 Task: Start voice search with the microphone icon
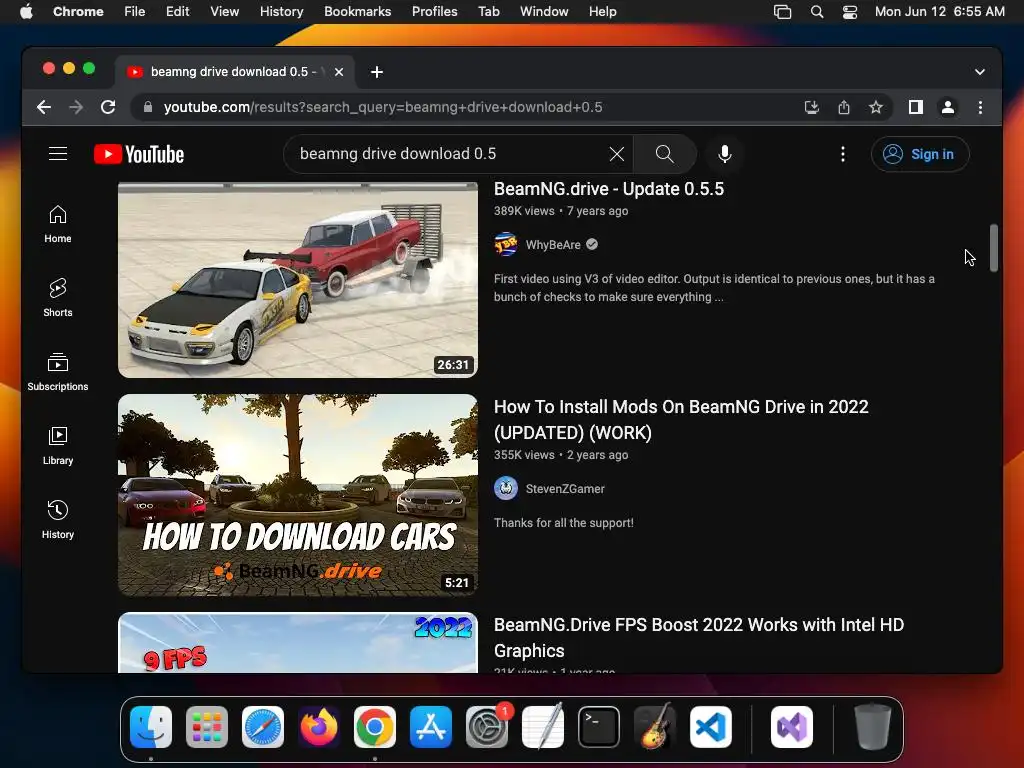[x=724, y=154]
